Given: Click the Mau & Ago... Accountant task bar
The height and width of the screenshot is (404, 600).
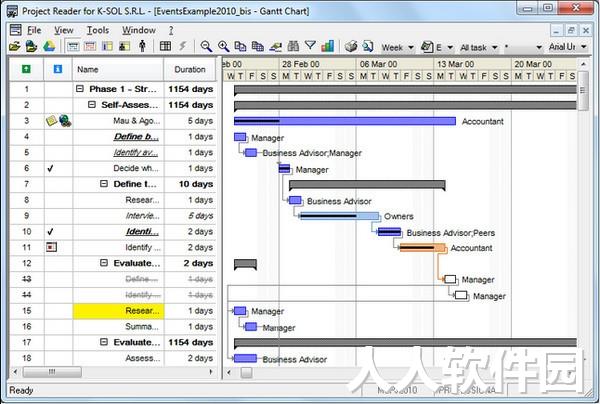Looking at the screenshot, I should [345, 121].
